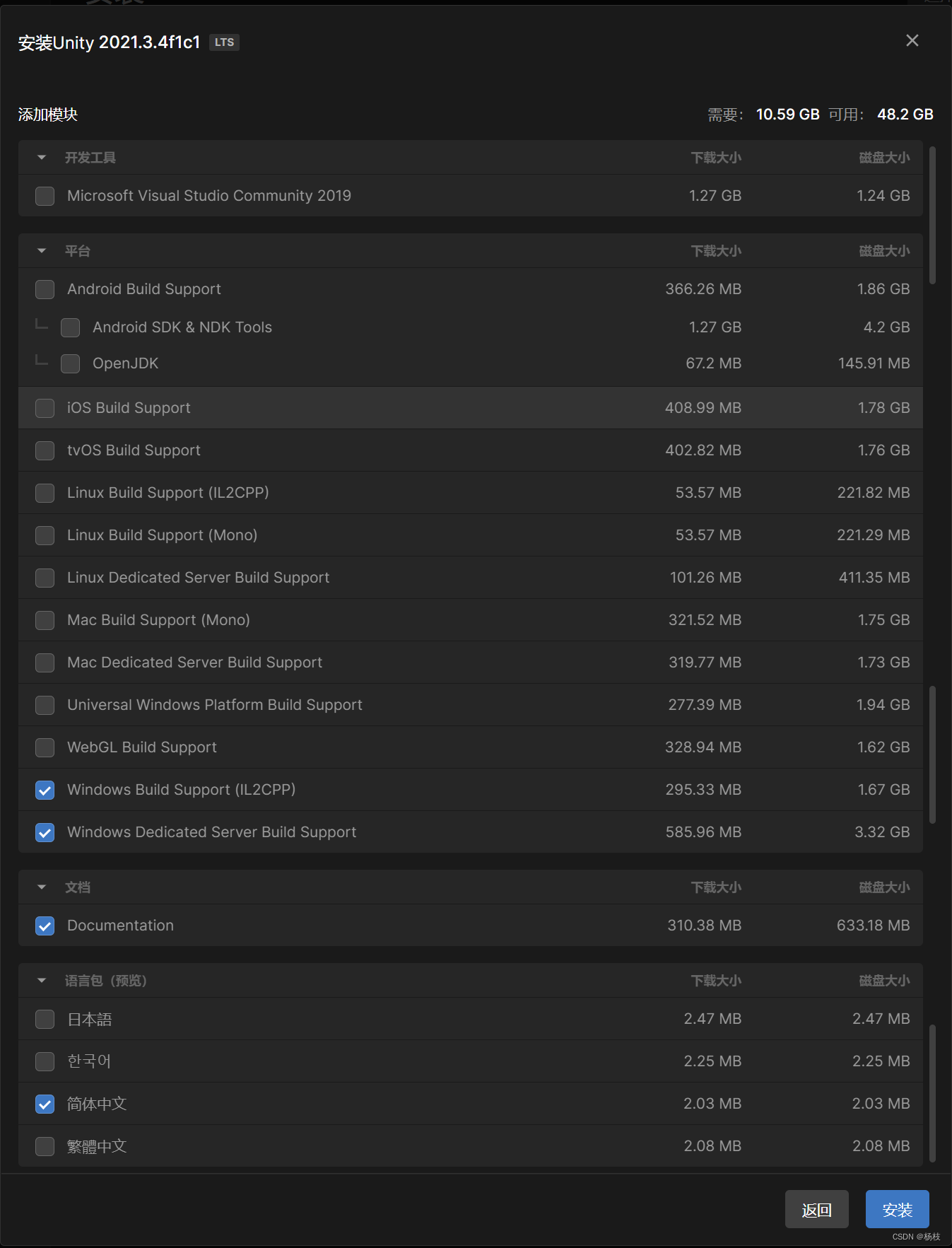Image resolution: width=952 pixels, height=1248 pixels.
Task: Close the Unity install dialog
Action: [x=912, y=41]
